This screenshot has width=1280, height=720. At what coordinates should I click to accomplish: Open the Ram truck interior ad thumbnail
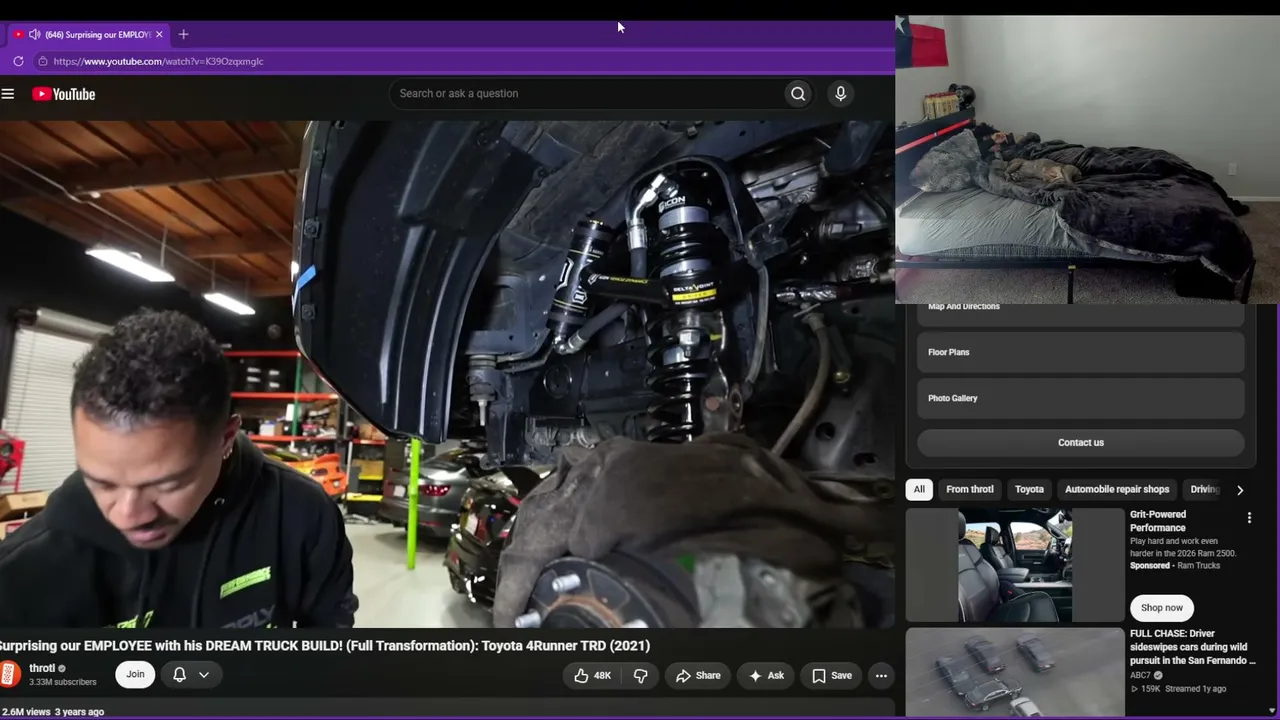pyautogui.click(x=1015, y=565)
